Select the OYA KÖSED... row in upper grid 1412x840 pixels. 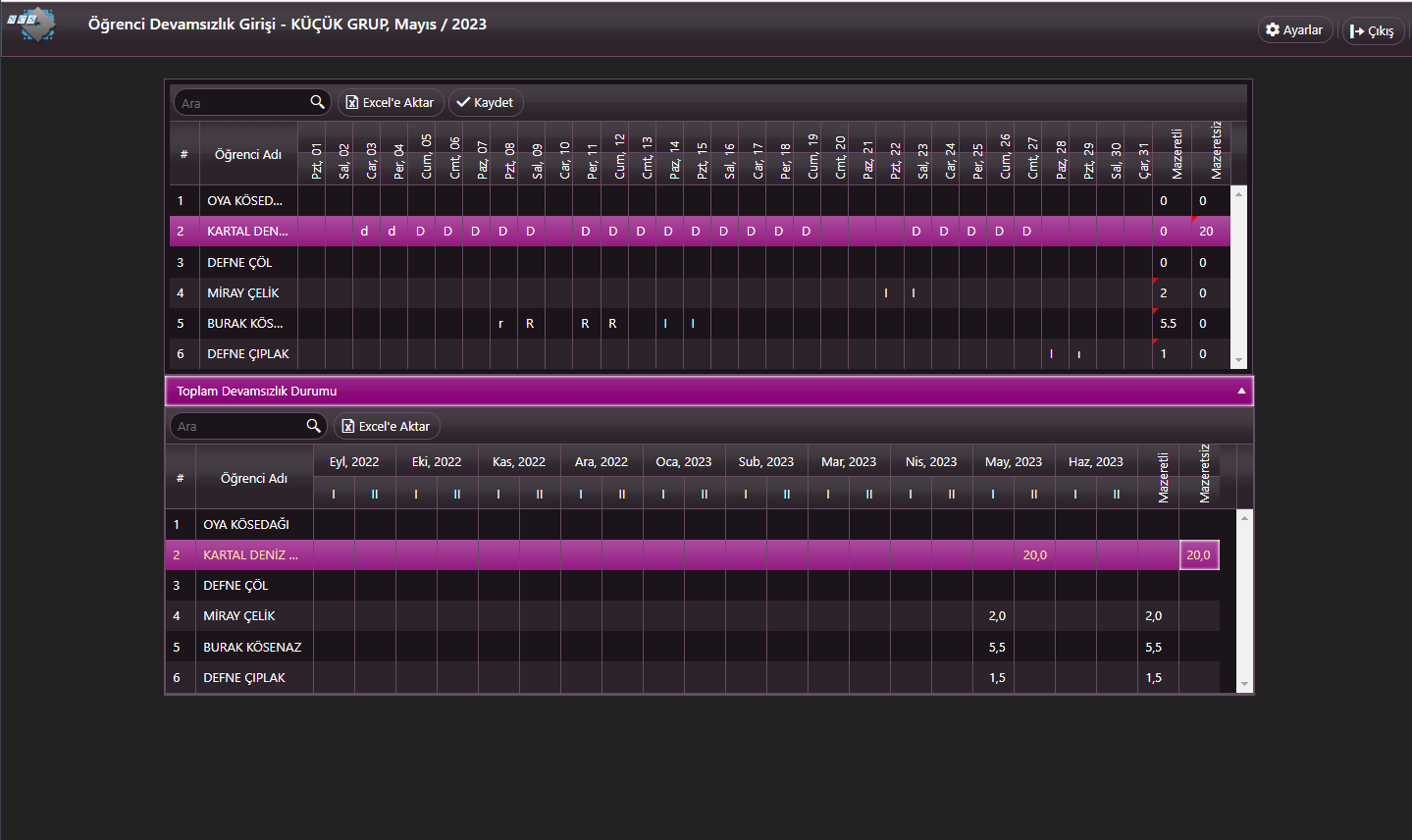point(700,200)
